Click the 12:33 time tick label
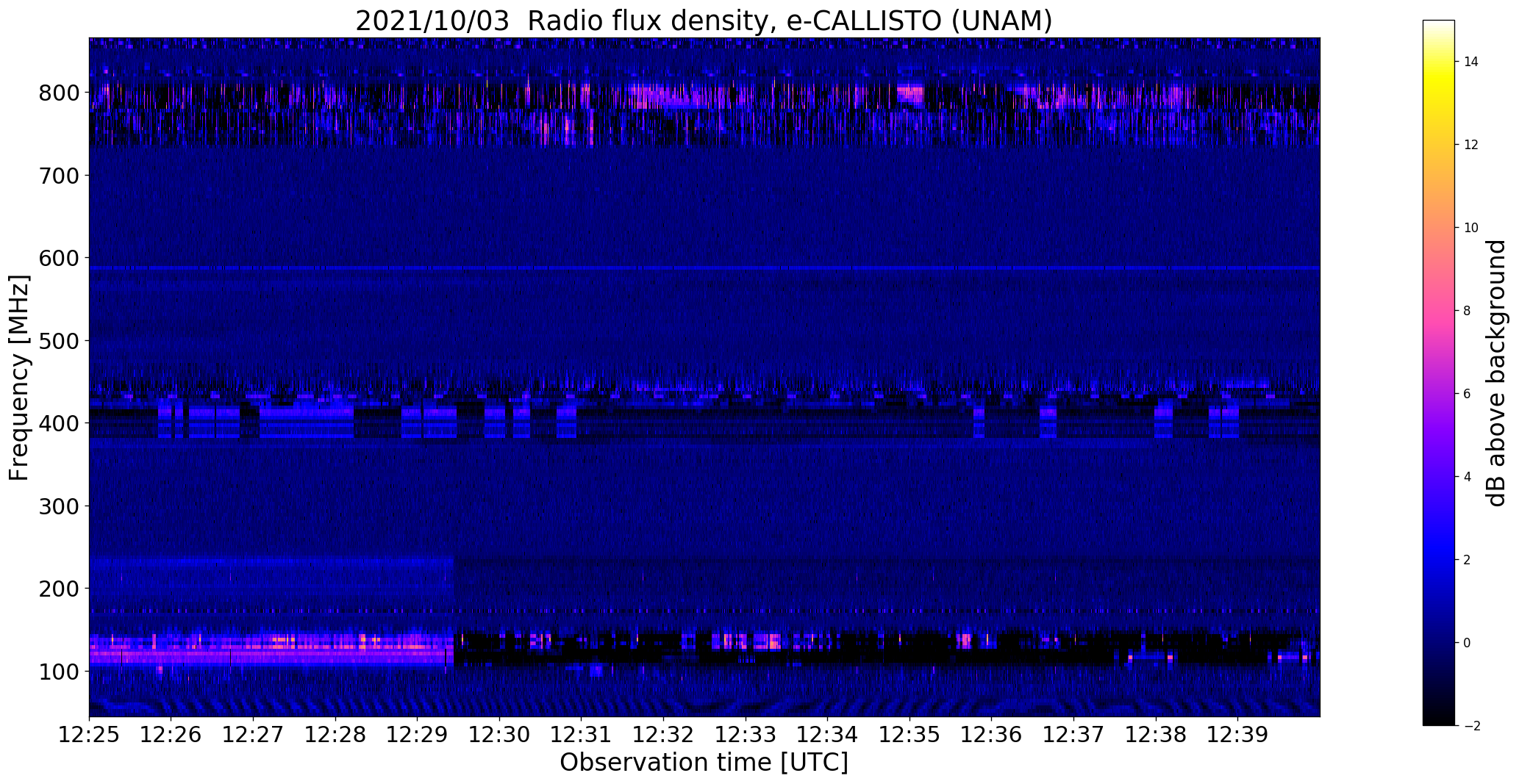The width and height of the screenshot is (1519, 784). tap(746, 735)
